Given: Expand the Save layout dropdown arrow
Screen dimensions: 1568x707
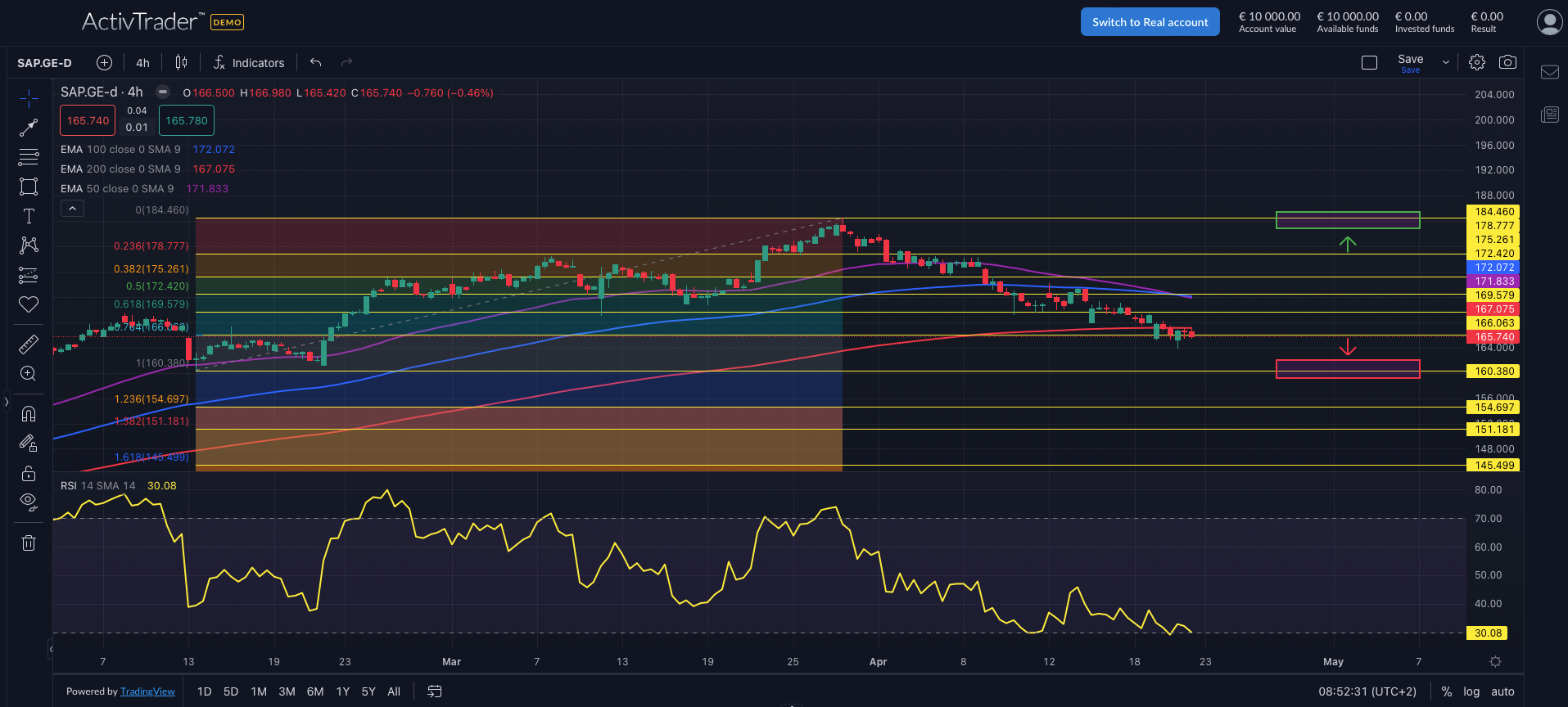Looking at the screenshot, I should 1446,62.
